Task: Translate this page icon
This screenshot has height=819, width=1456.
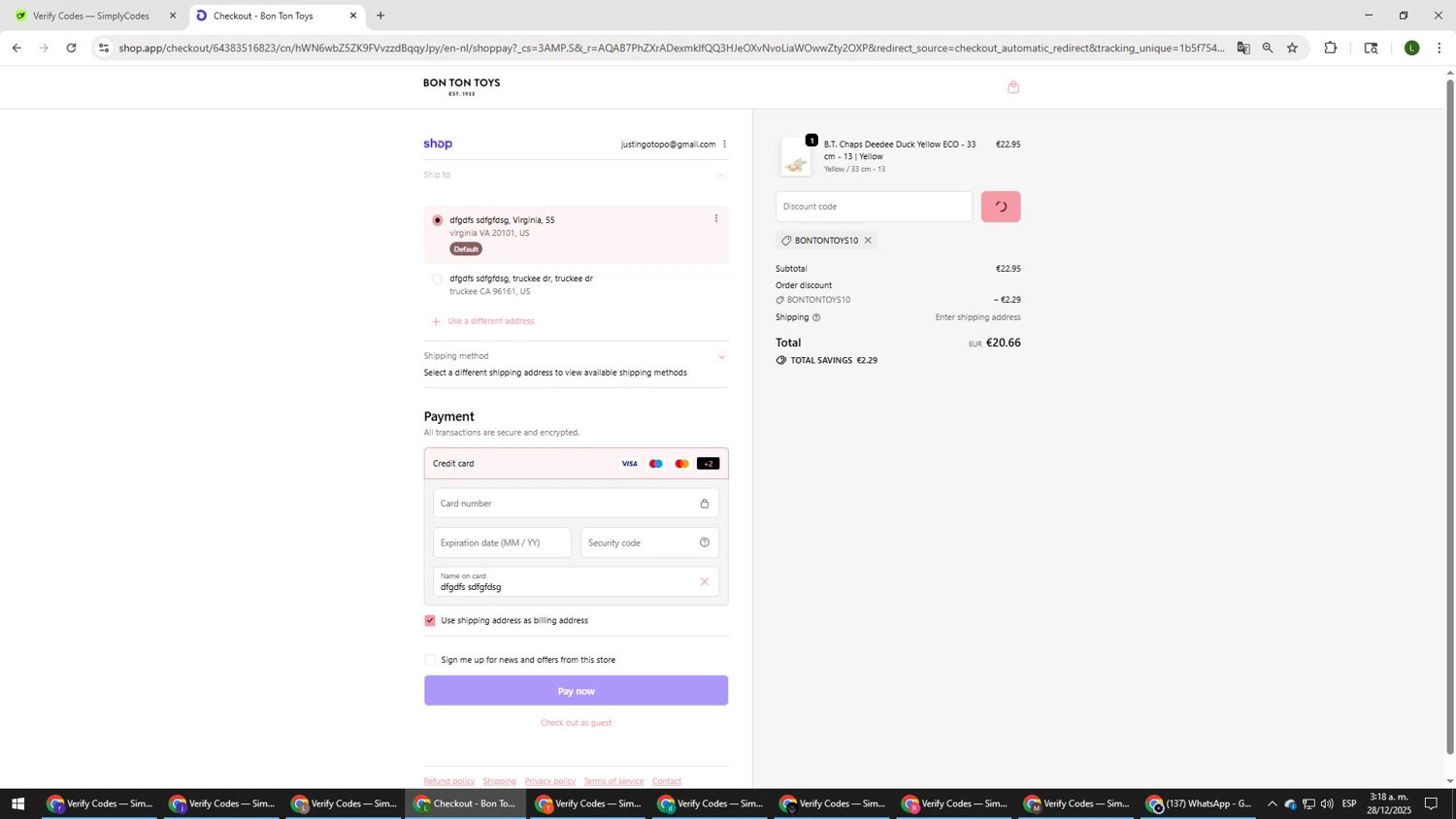Action: (1242, 48)
